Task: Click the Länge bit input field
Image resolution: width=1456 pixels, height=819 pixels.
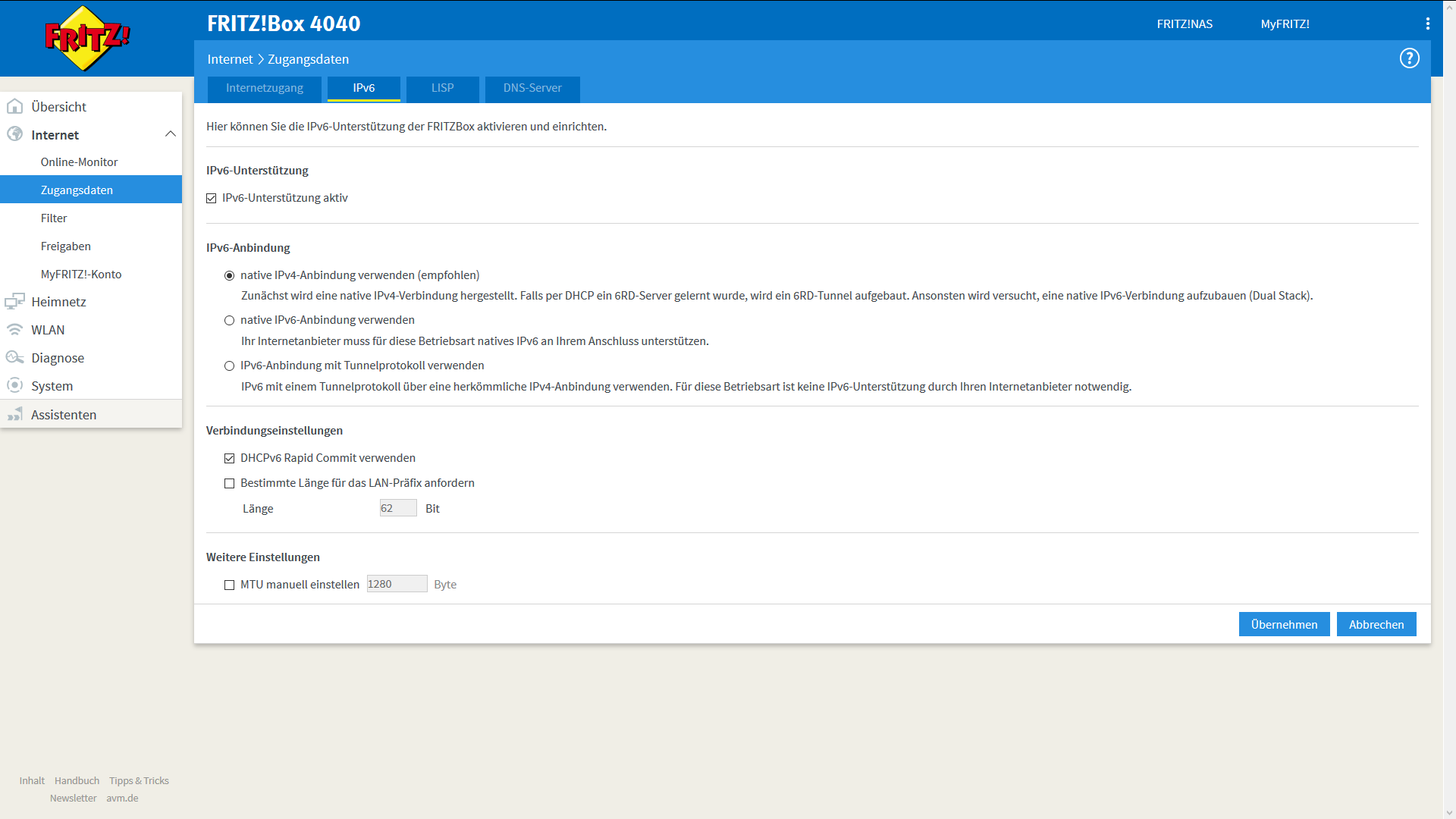Action: pos(397,508)
